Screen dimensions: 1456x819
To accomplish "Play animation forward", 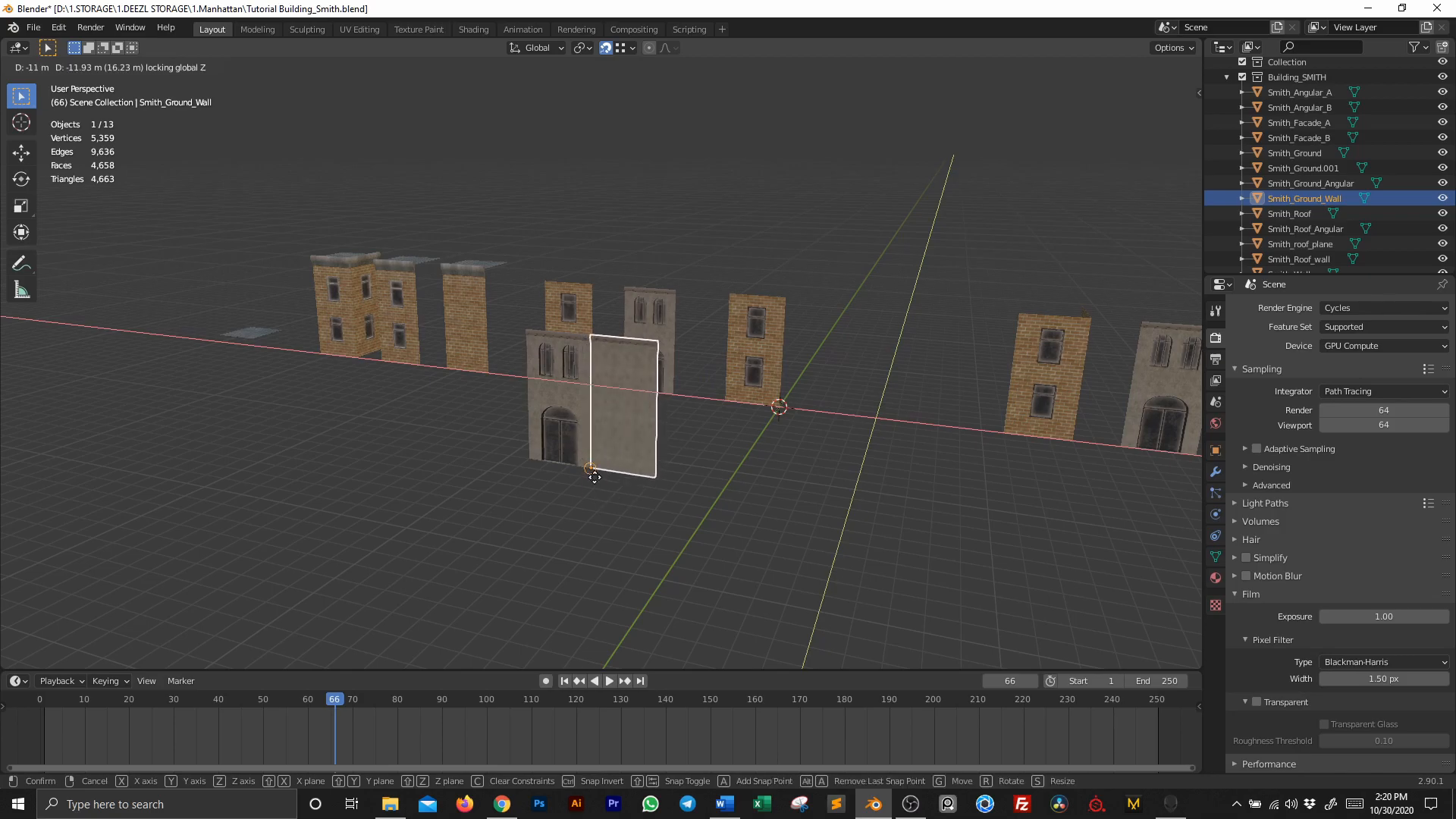I will (609, 681).
